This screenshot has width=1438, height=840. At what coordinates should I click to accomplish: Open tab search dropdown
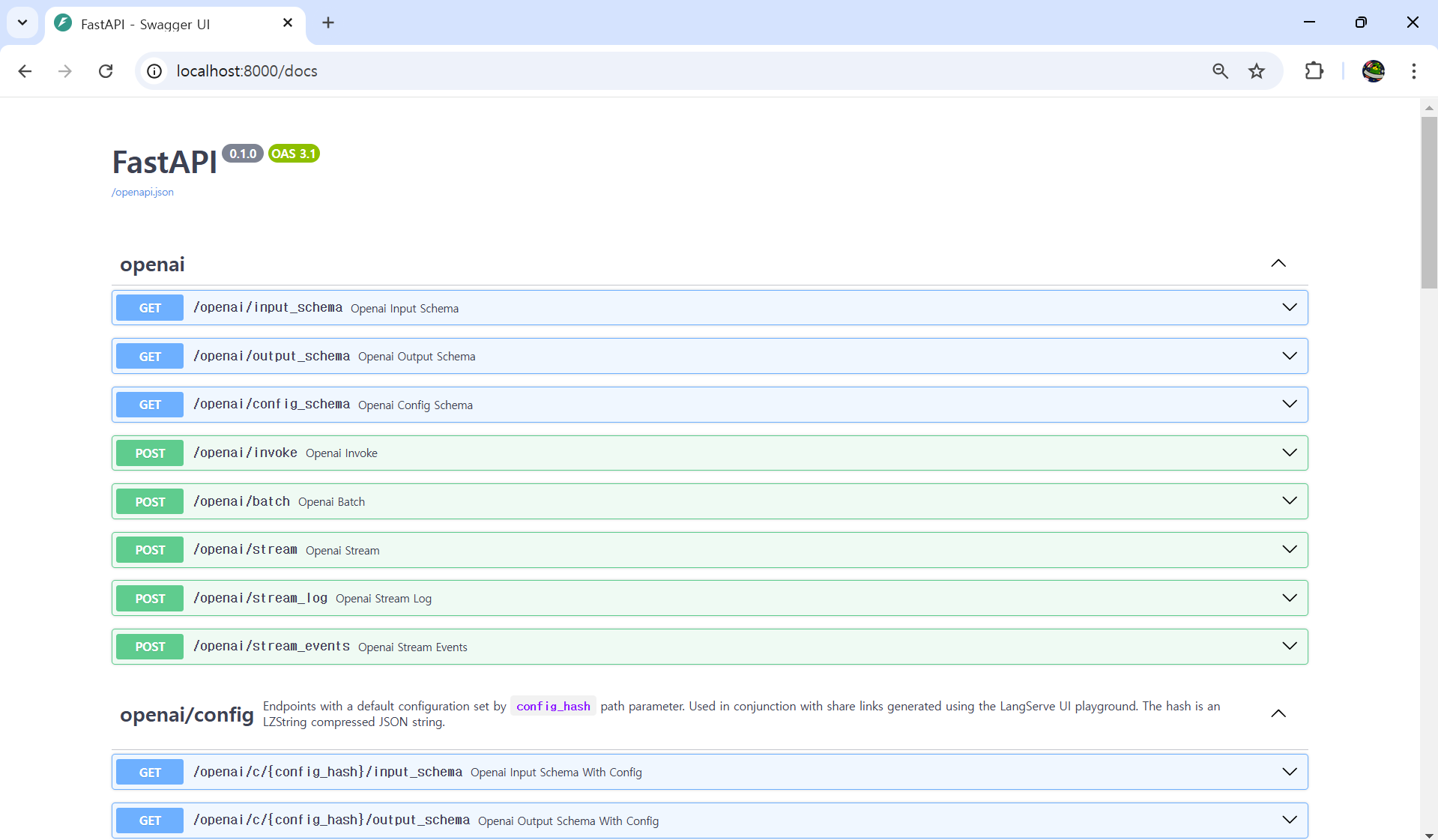tap(22, 22)
